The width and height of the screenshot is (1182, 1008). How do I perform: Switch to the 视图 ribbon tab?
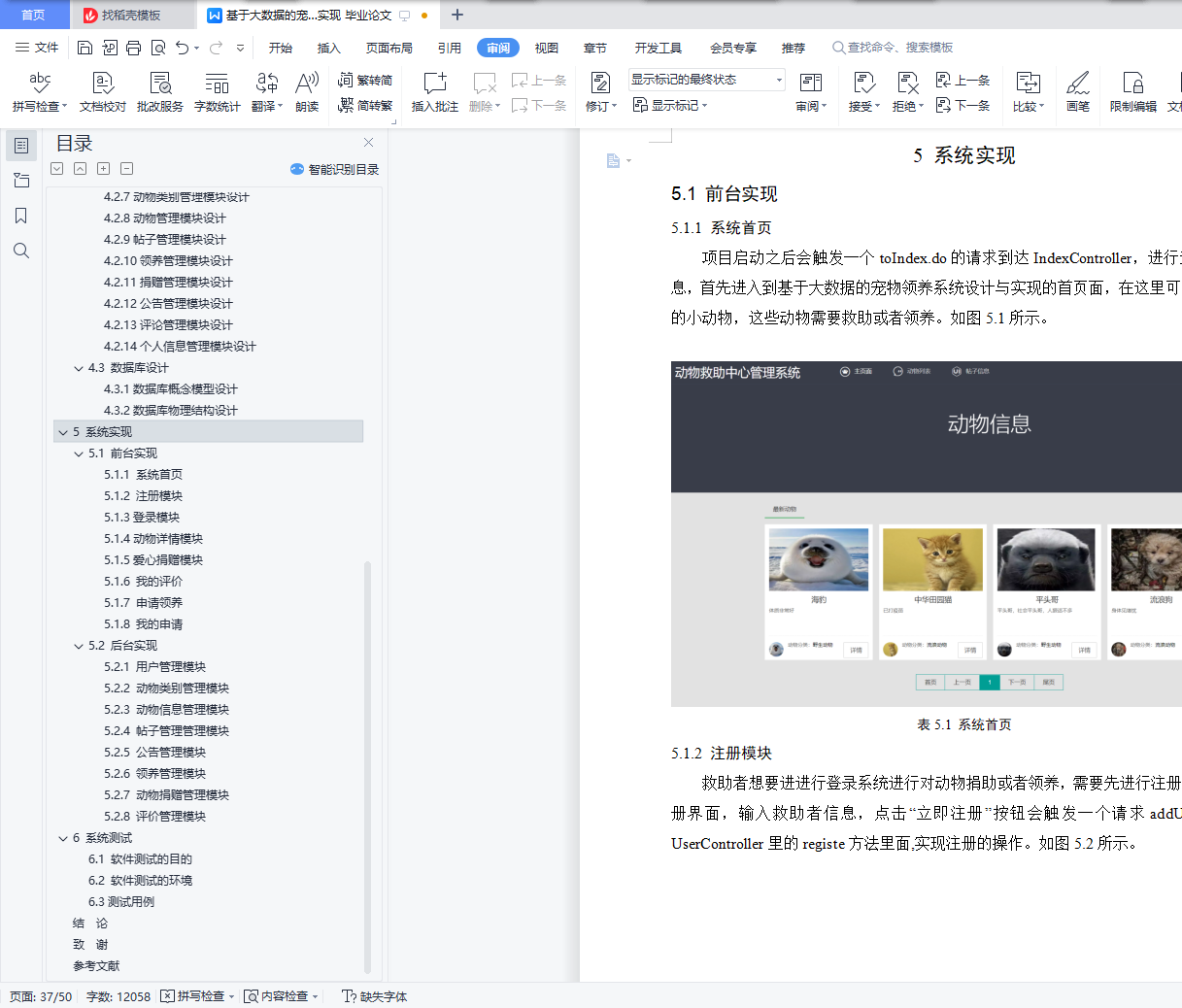(x=547, y=48)
